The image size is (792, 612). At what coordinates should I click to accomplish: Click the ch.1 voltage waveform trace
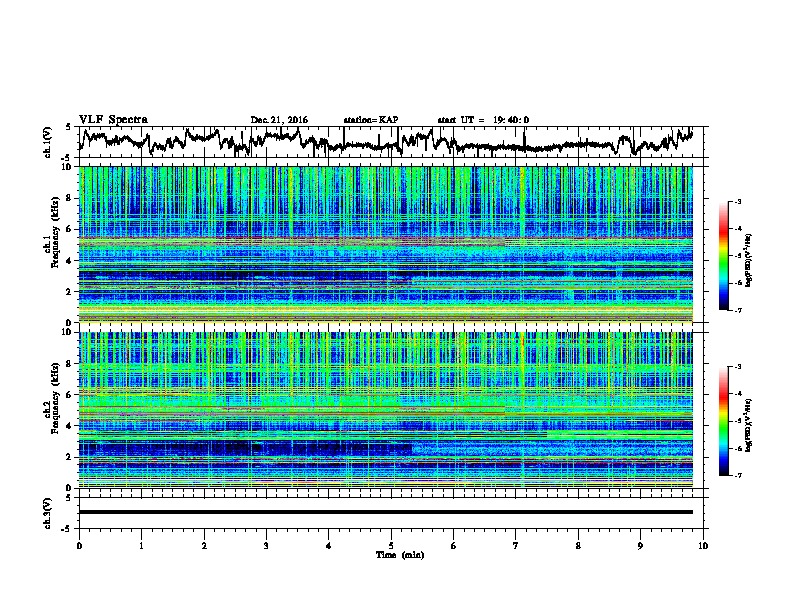point(385,142)
